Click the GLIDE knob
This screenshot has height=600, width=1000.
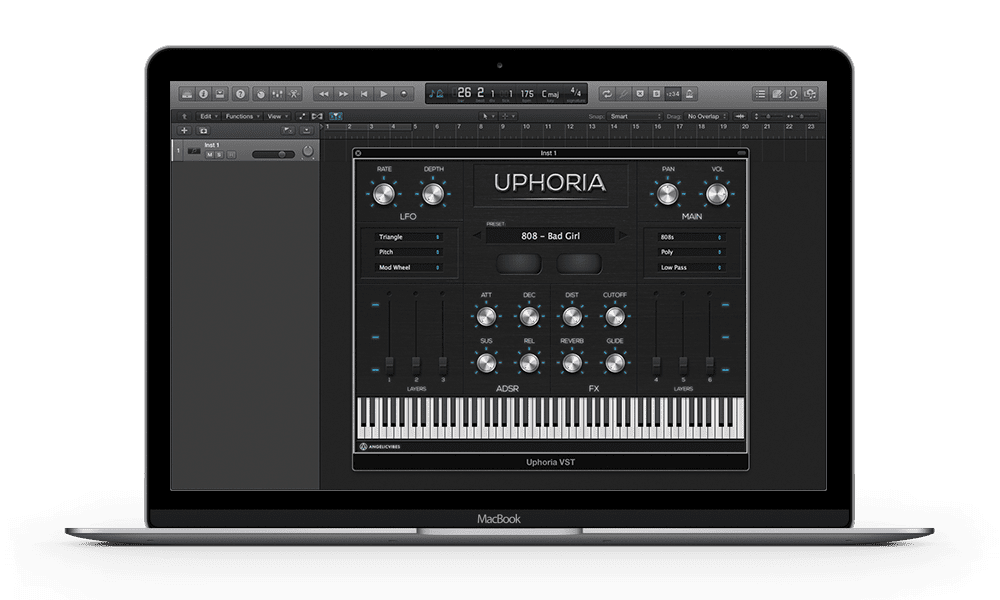(615, 363)
